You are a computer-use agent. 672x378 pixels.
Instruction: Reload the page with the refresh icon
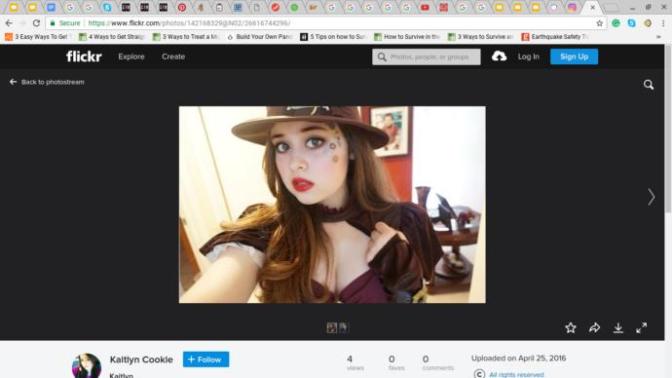click(36, 23)
